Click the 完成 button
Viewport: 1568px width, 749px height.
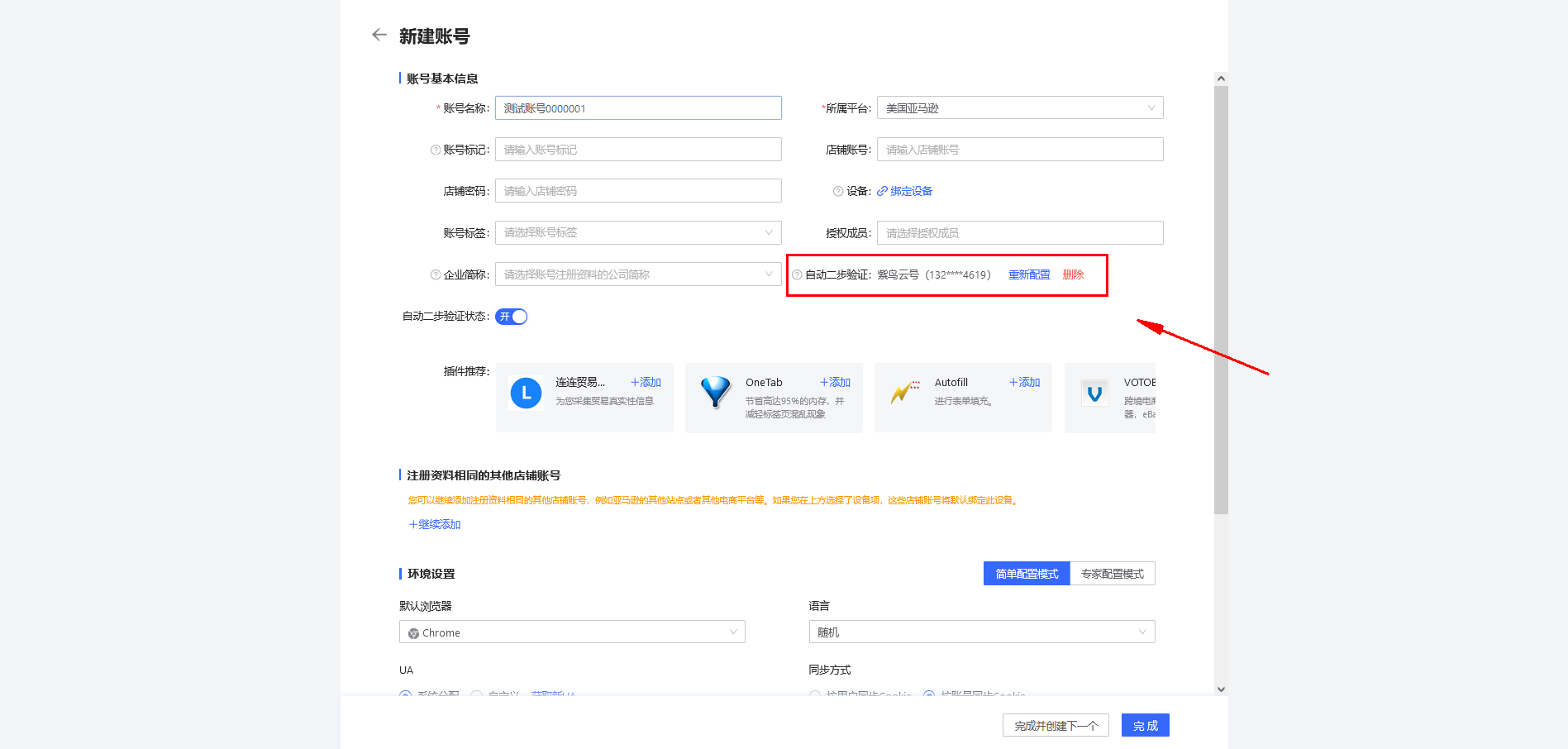1144,725
